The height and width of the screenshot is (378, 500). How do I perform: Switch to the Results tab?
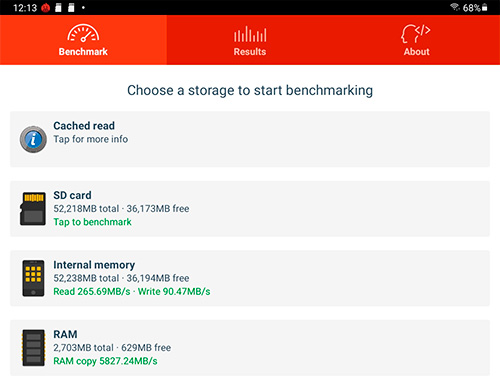pos(250,40)
